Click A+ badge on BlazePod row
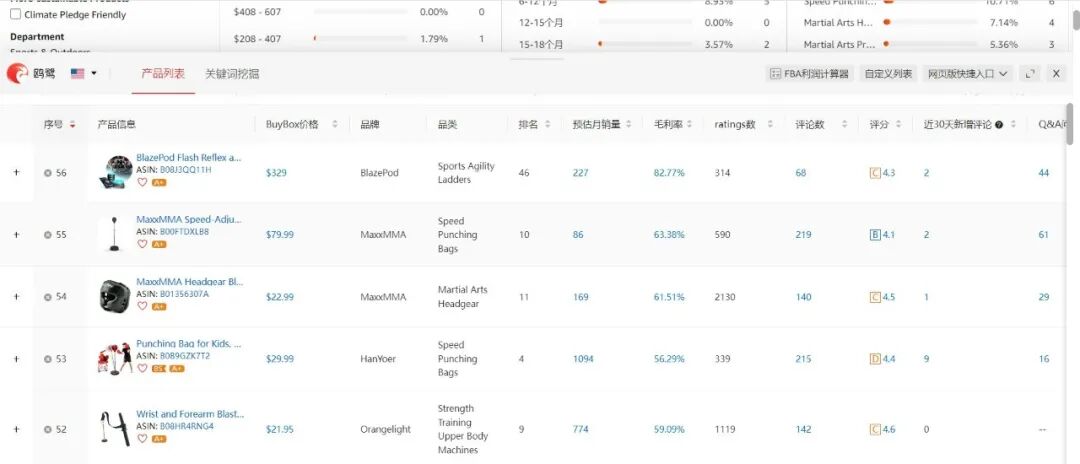This screenshot has height=464, width=1080. [159, 182]
